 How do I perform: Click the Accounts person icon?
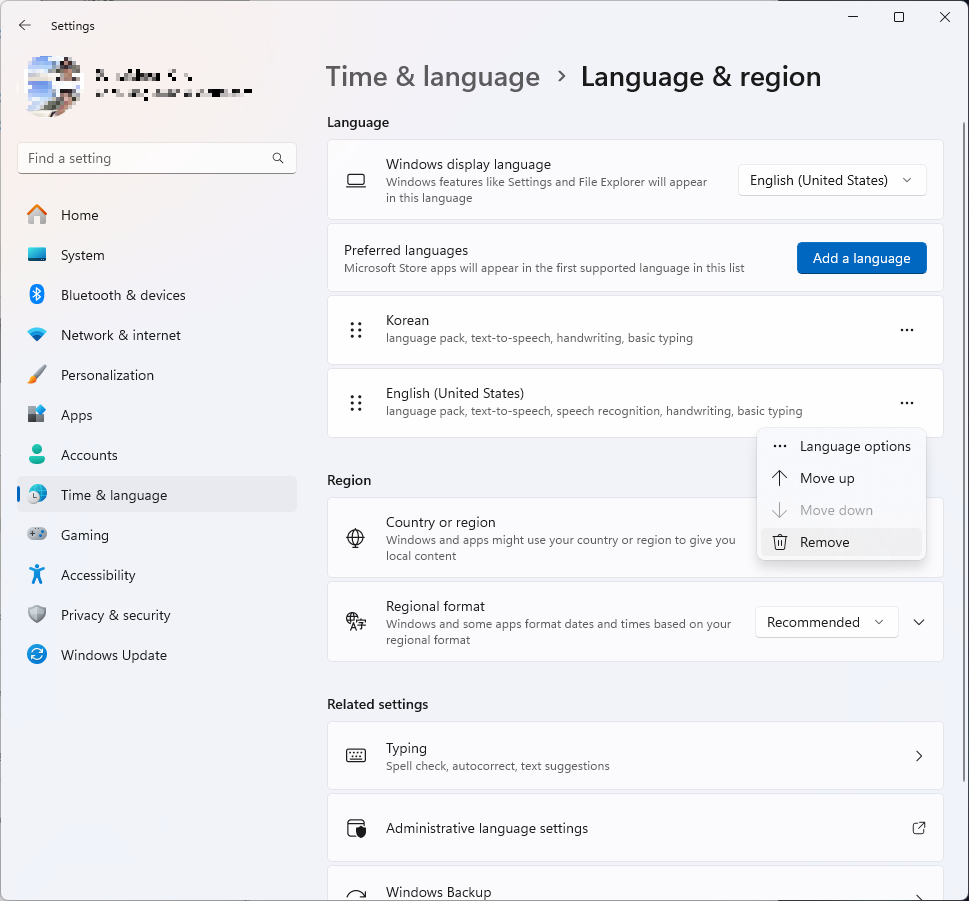click(37, 454)
